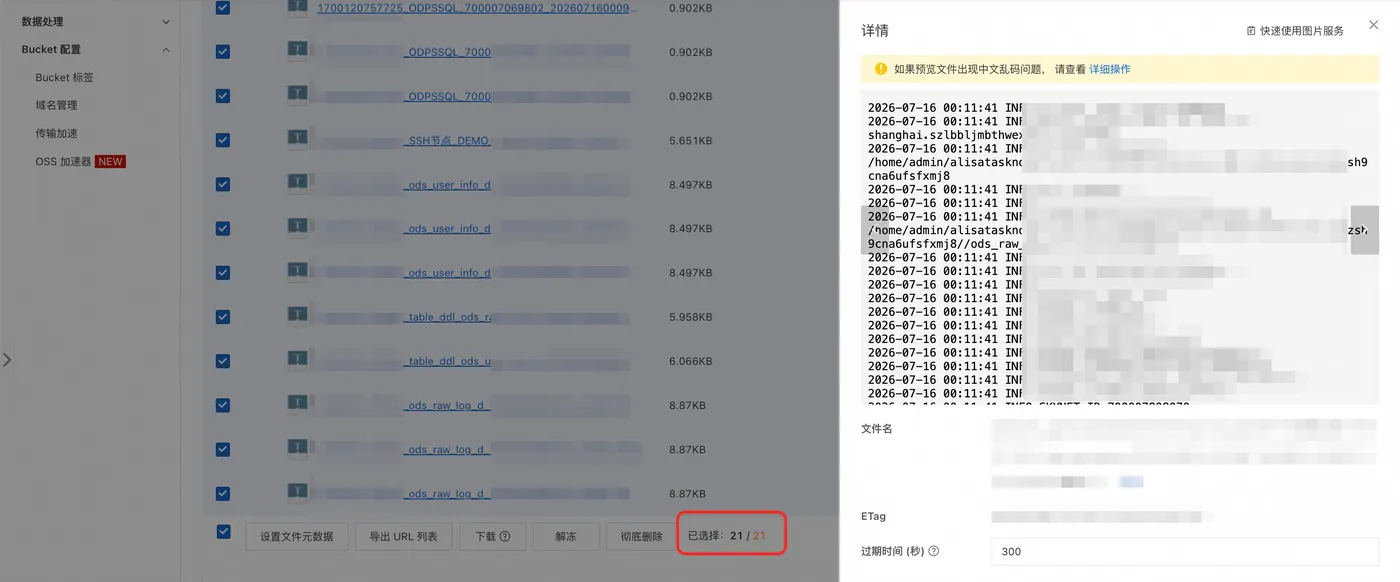The height and width of the screenshot is (582, 1400).
Task: Click the text file icon beside SSH节点_DEMO
Action: point(297,139)
